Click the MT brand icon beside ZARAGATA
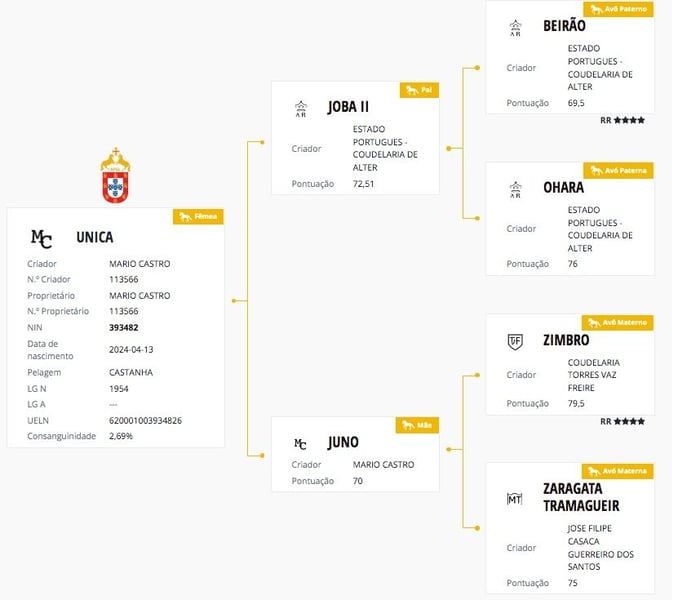The image size is (678, 600). (515, 498)
